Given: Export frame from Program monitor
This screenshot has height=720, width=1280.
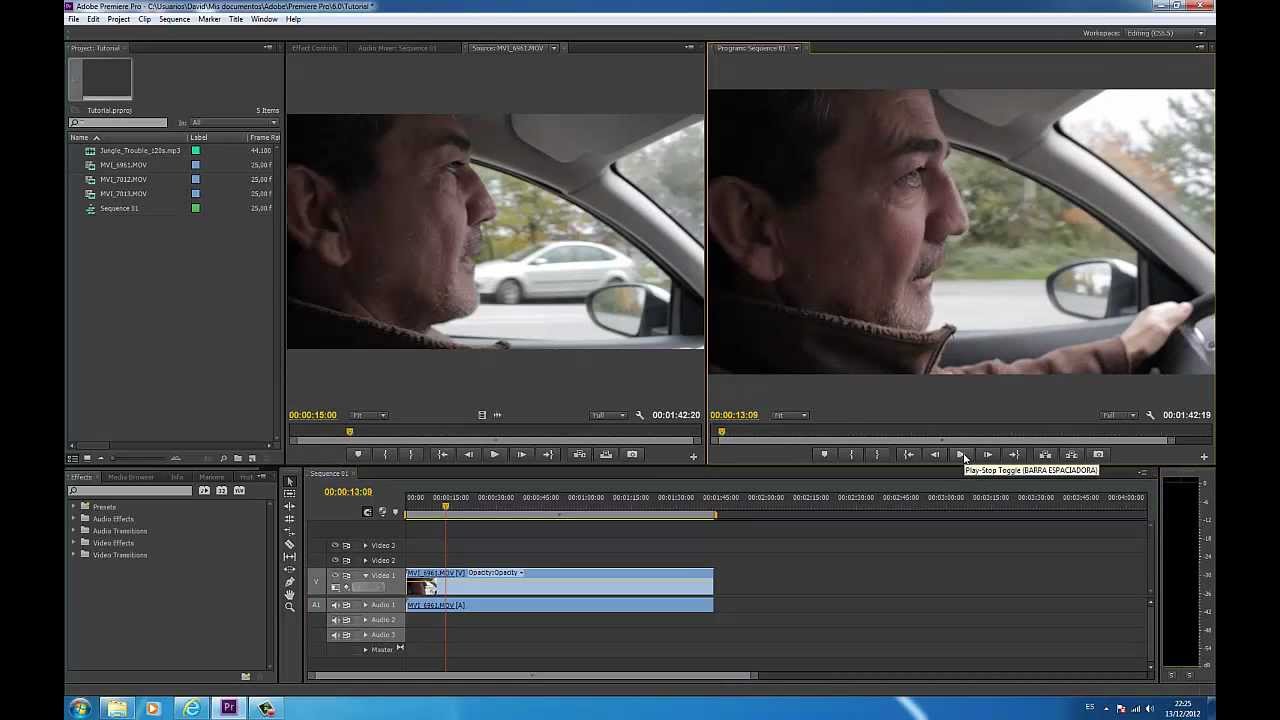Looking at the screenshot, I should point(1098,455).
